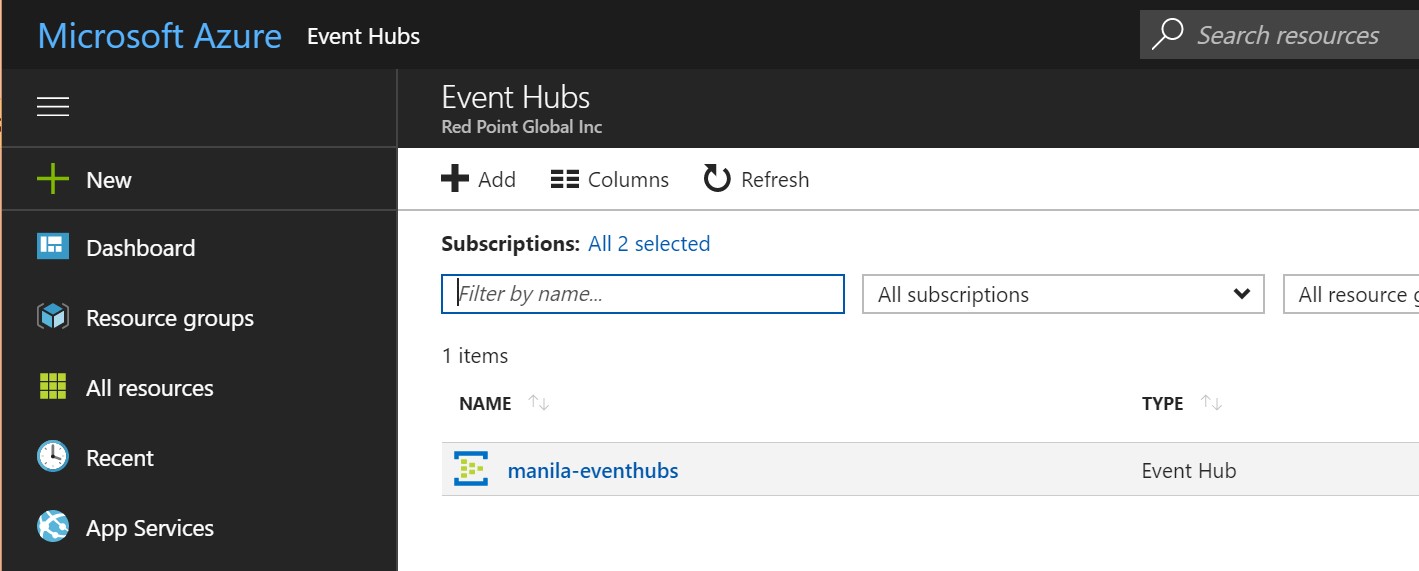The image size is (1419, 571).
Task: Expand the All resource groups dropdown
Action: 1350,294
